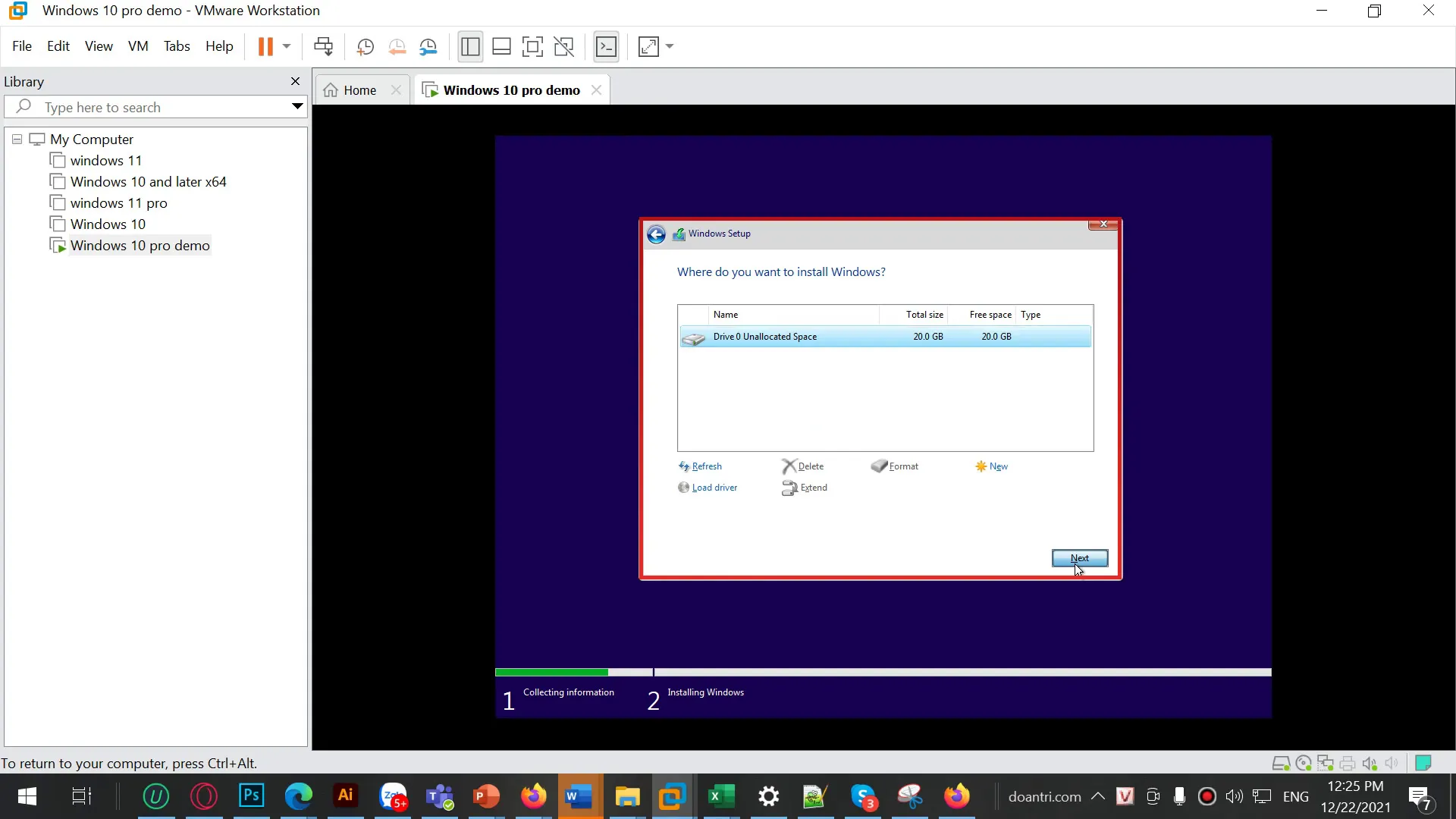The height and width of the screenshot is (819, 1456).
Task: Click the hard disk device indicator in status bar
Action: point(1281,763)
